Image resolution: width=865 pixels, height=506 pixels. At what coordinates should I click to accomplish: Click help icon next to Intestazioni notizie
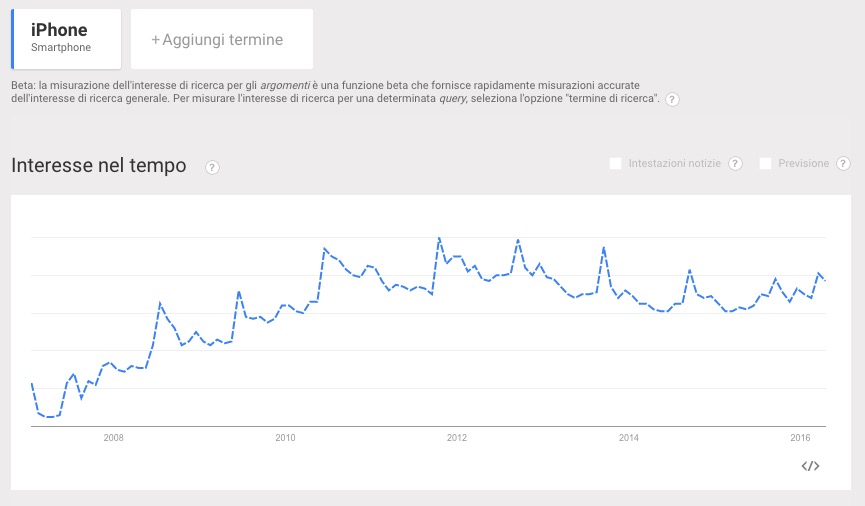click(735, 164)
